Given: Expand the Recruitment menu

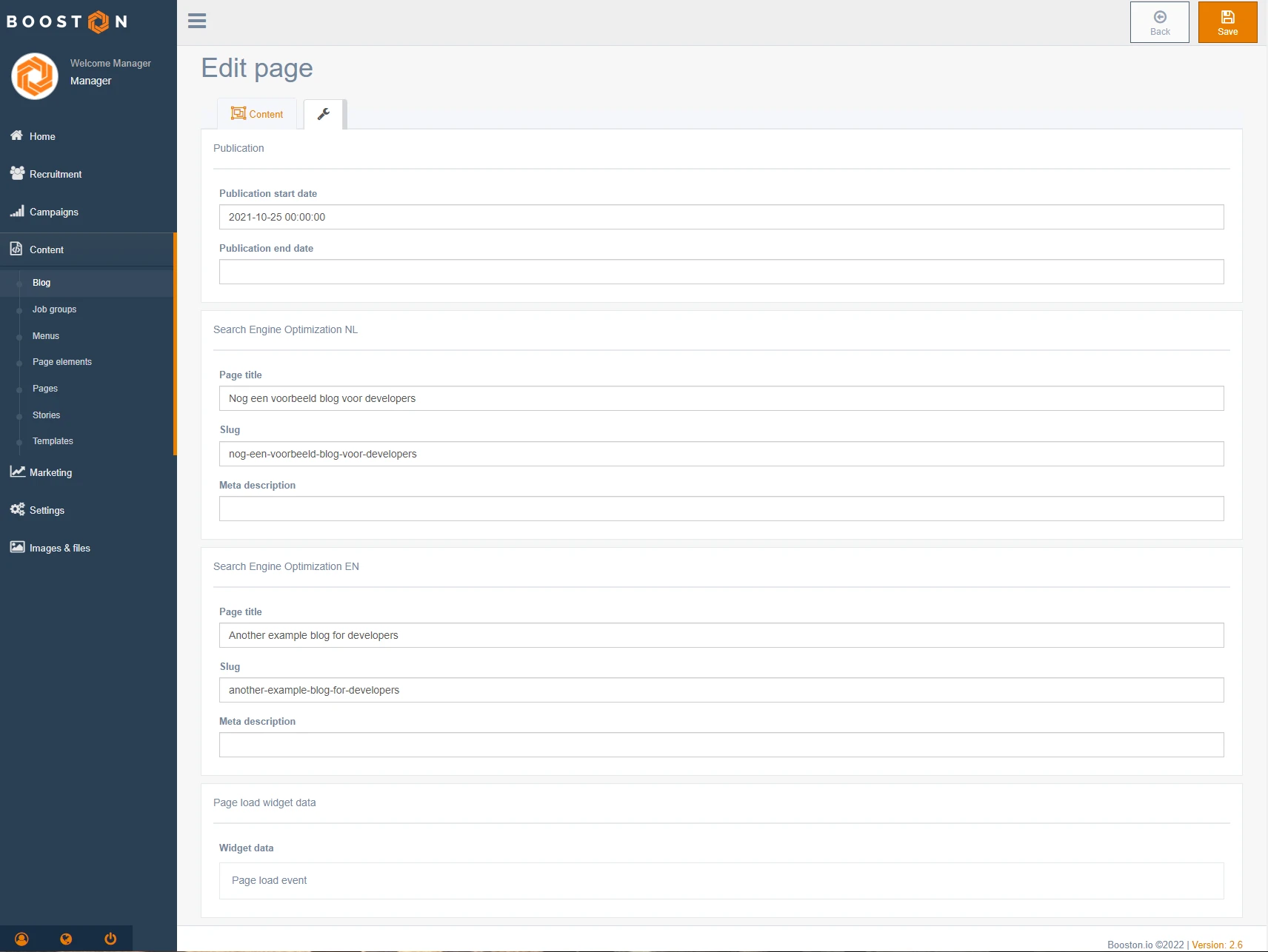Looking at the screenshot, I should (x=56, y=174).
